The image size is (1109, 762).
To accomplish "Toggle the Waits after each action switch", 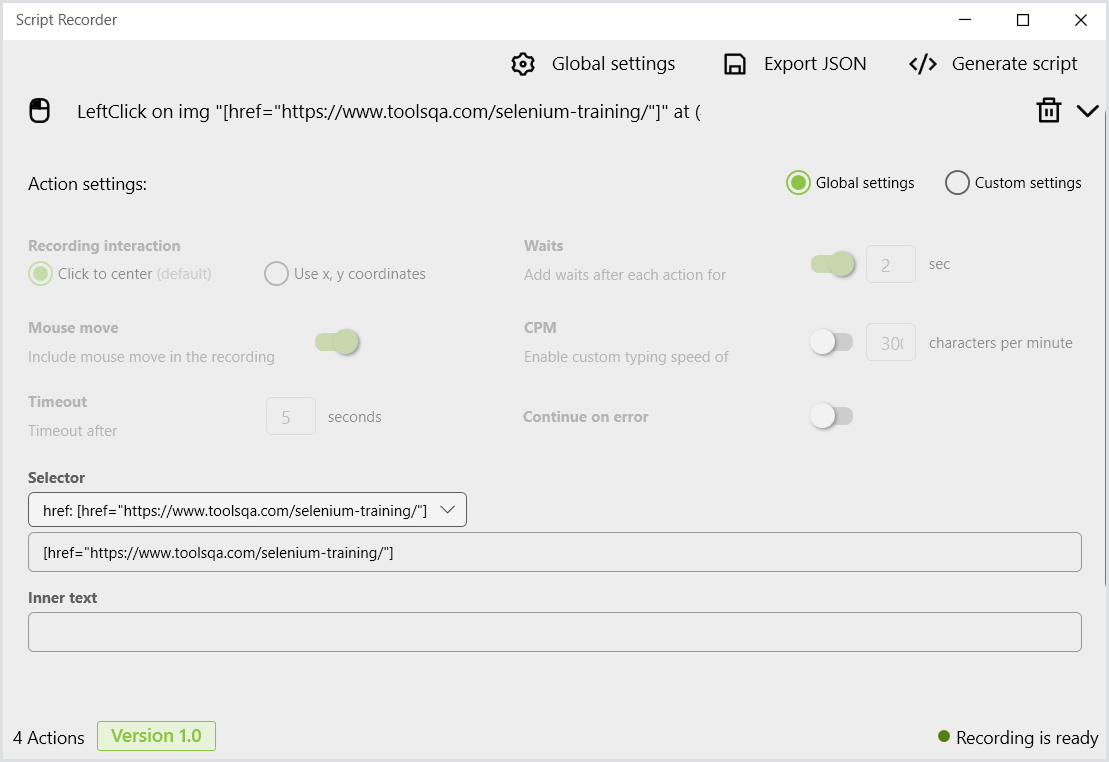I will point(832,265).
